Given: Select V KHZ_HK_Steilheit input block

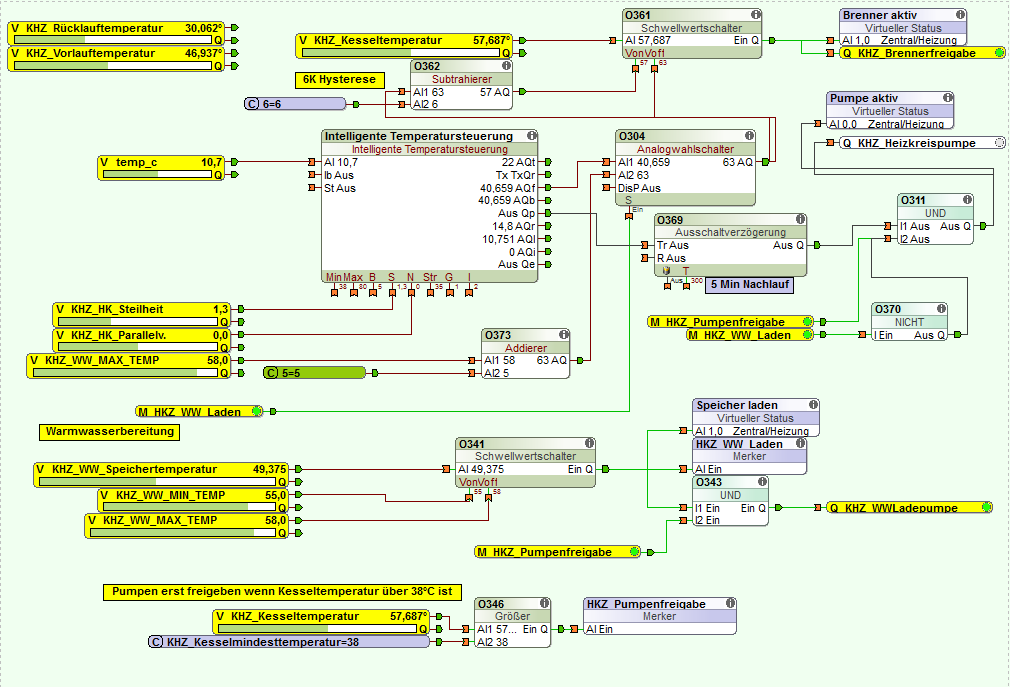Looking at the screenshot, I should point(142,315).
